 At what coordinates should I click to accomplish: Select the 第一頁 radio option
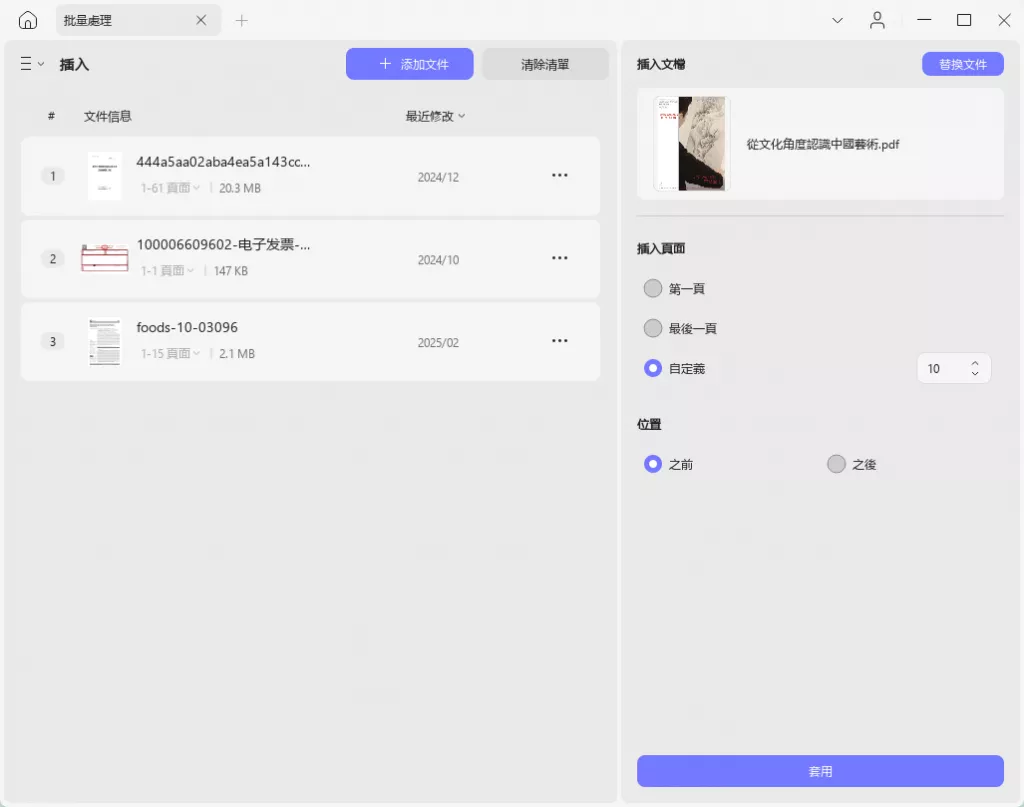[652, 288]
